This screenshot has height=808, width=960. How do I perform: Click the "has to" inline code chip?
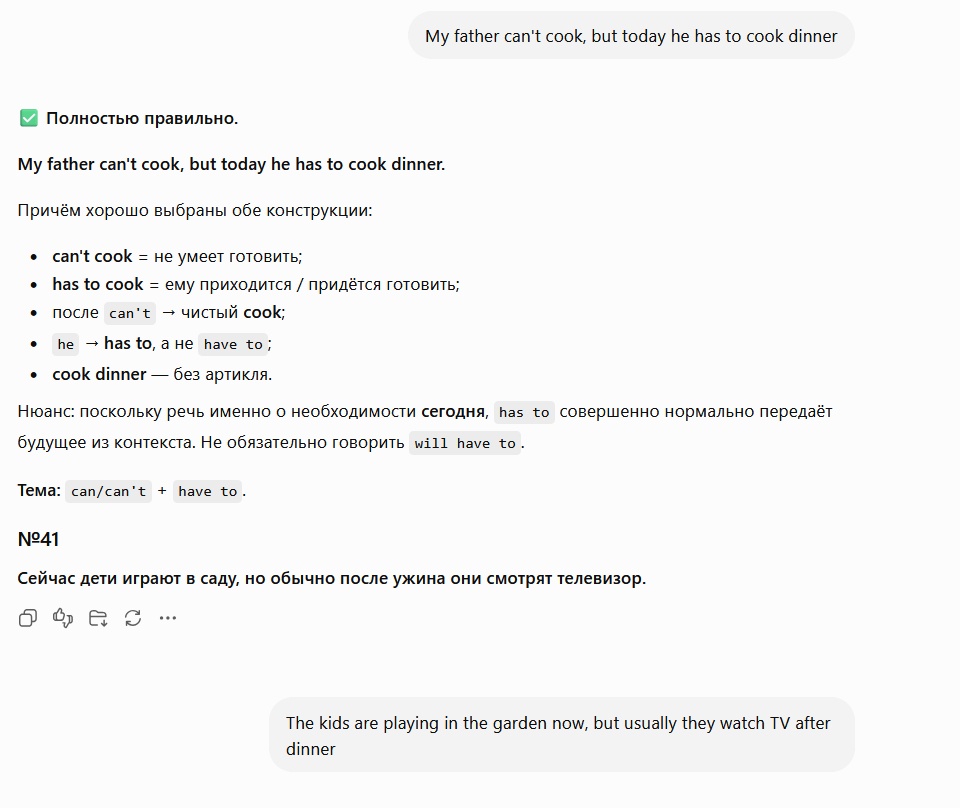click(524, 413)
